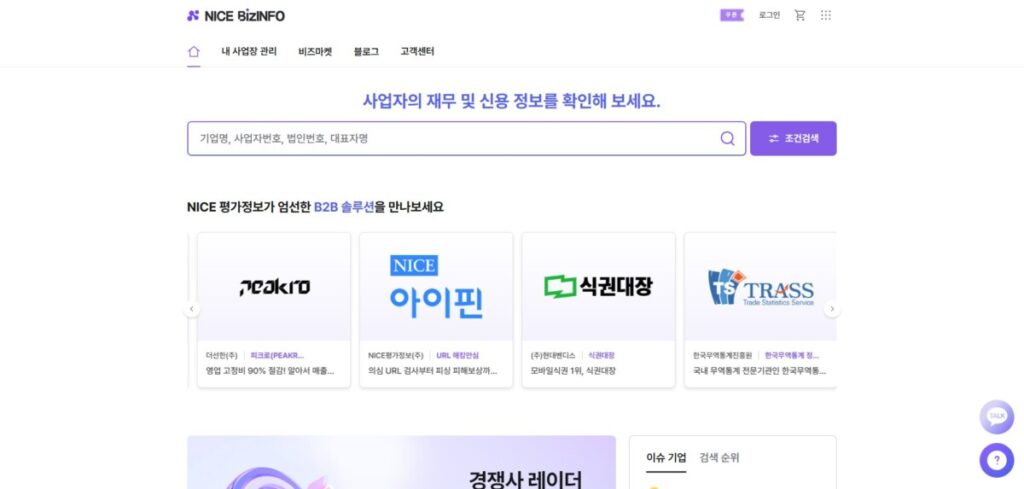Select the 이슈 기업 tab
Viewport: 1024px width, 489px height.
tap(666, 458)
